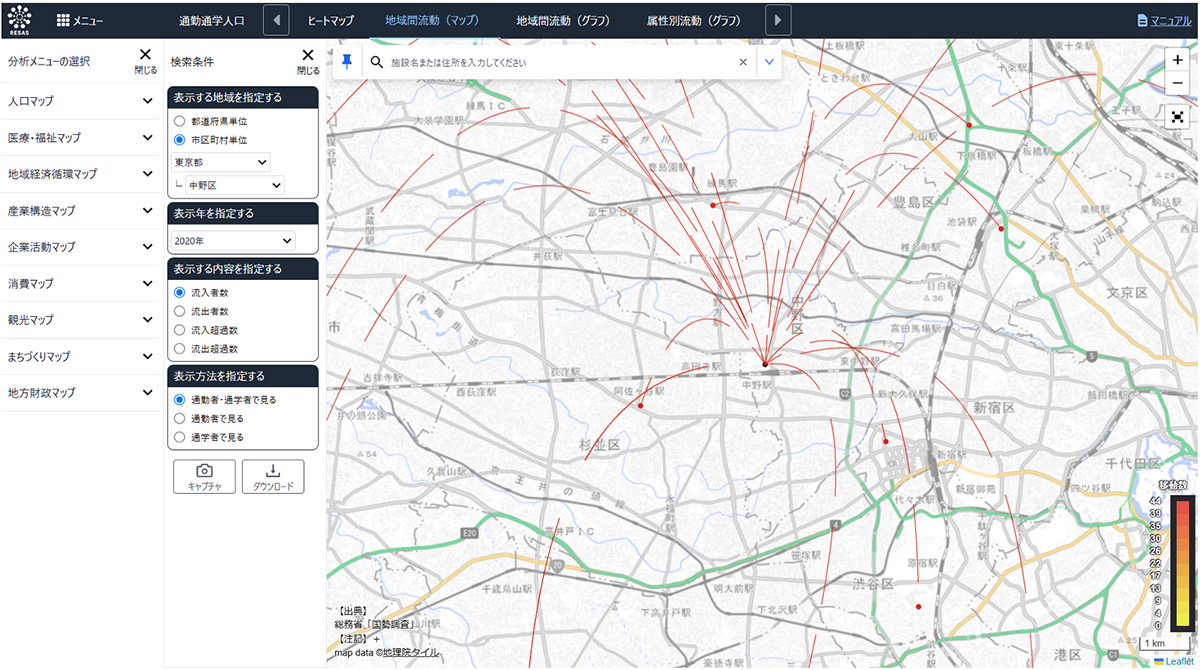Click the RESAS logo icon

[20, 19]
